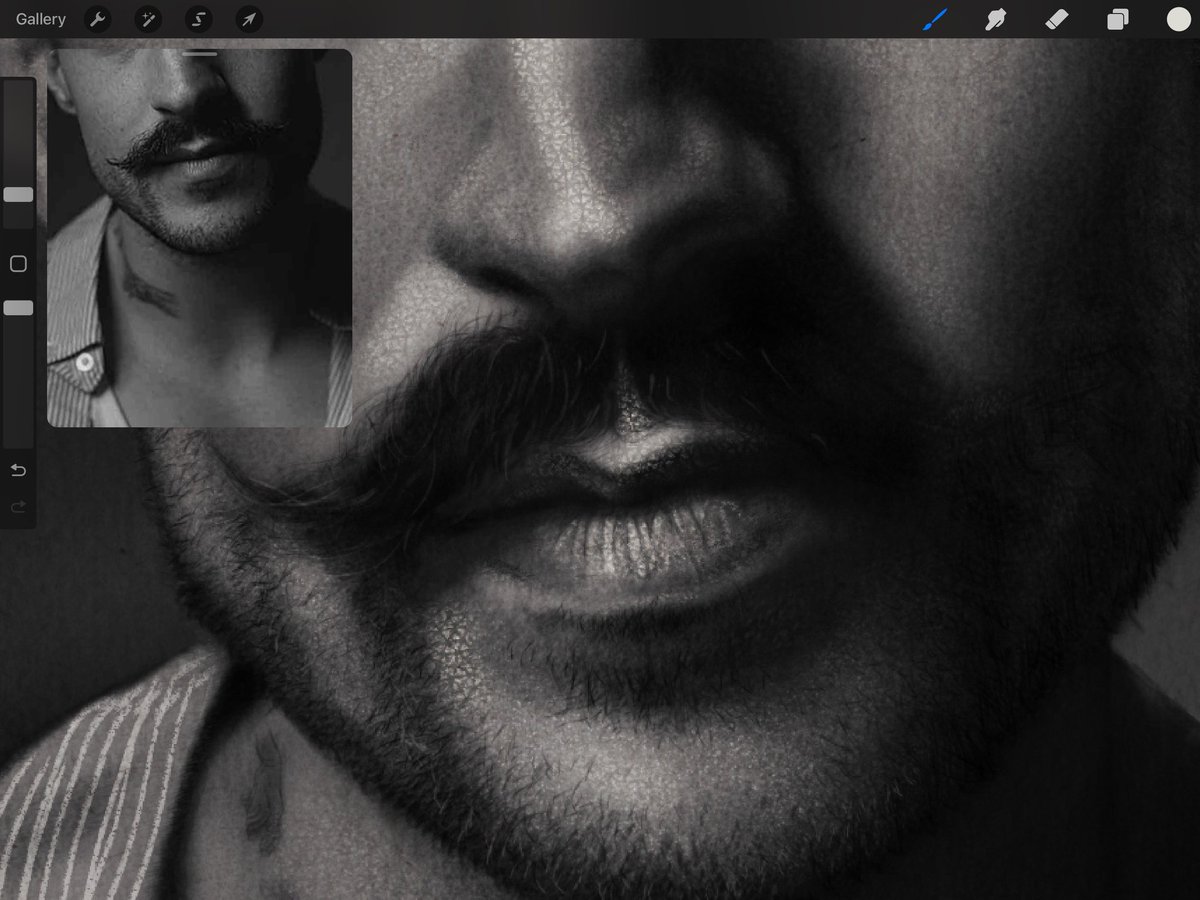The image size is (1200, 900).
Task: Undo the last stroke
Action: pos(18,471)
